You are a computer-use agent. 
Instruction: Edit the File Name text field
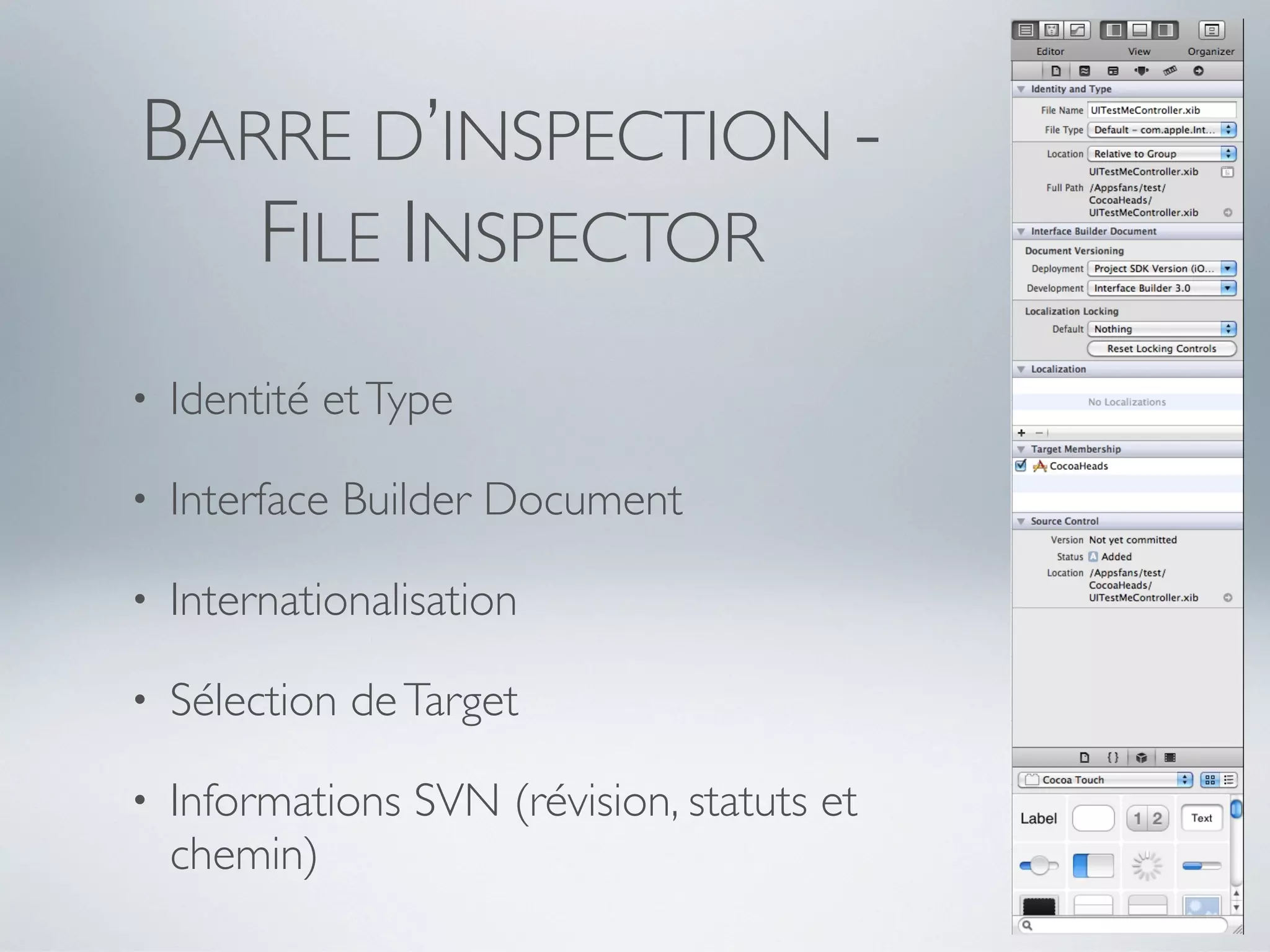point(1161,110)
